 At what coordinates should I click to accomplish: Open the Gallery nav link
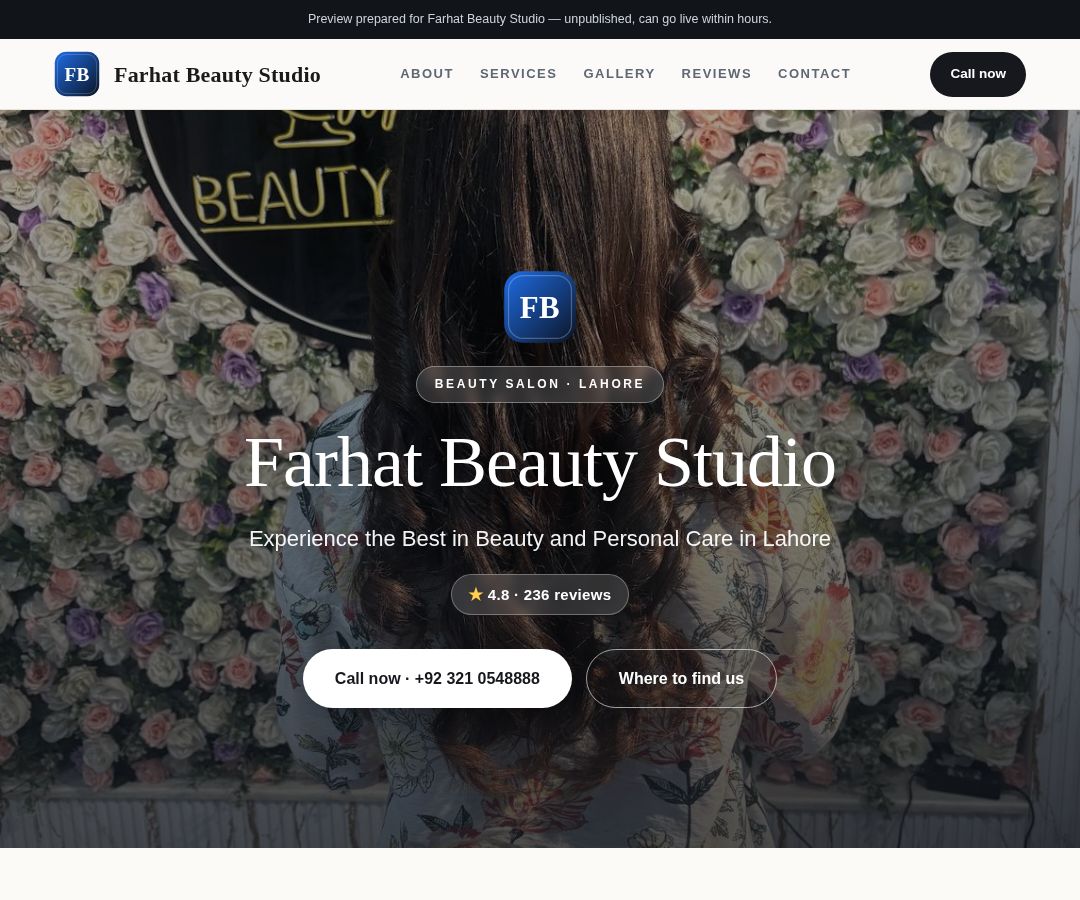[x=619, y=74]
